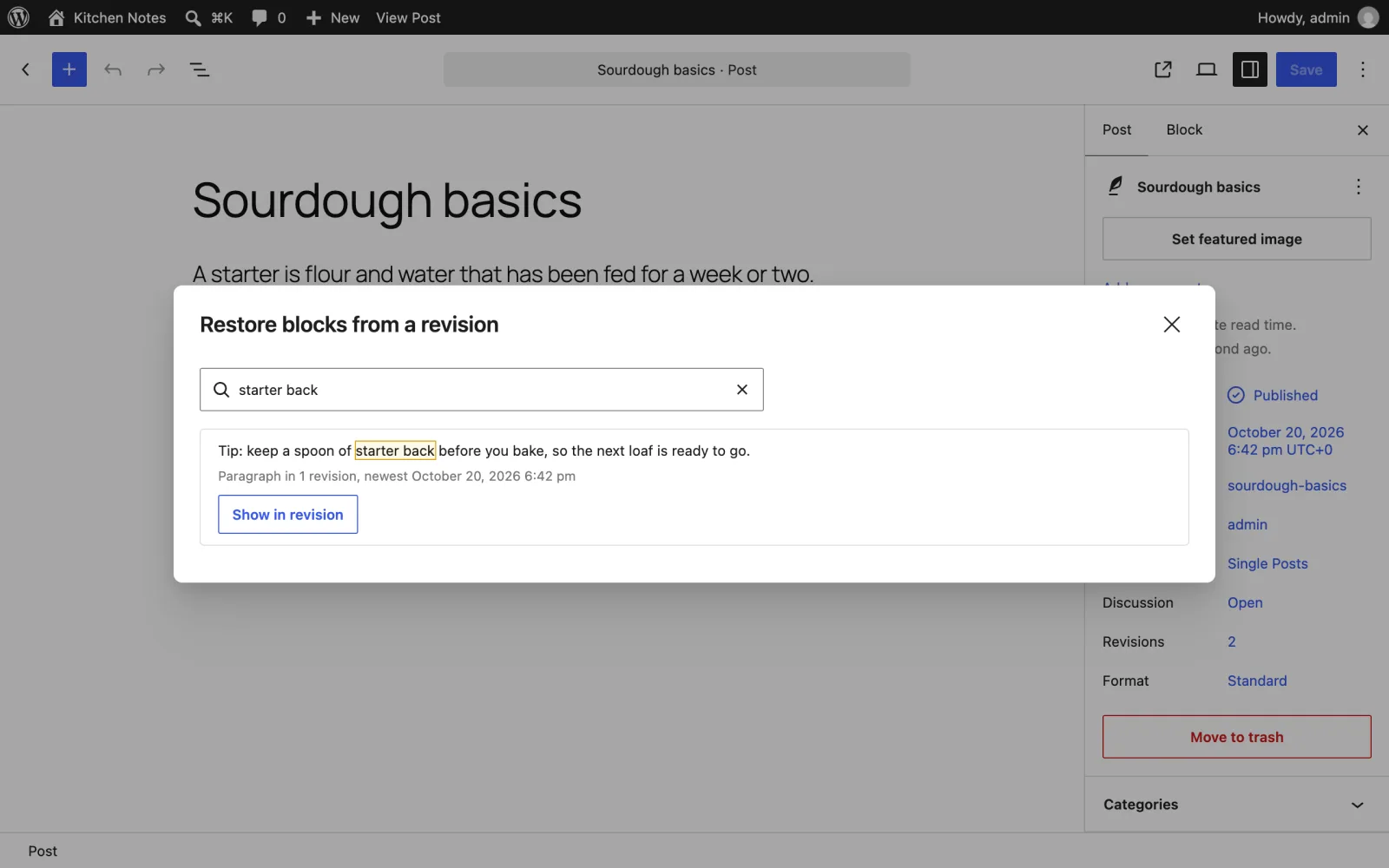Image resolution: width=1389 pixels, height=868 pixels.
Task: Edit the October 20, 2026 publish date
Action: click(1286, 441)
